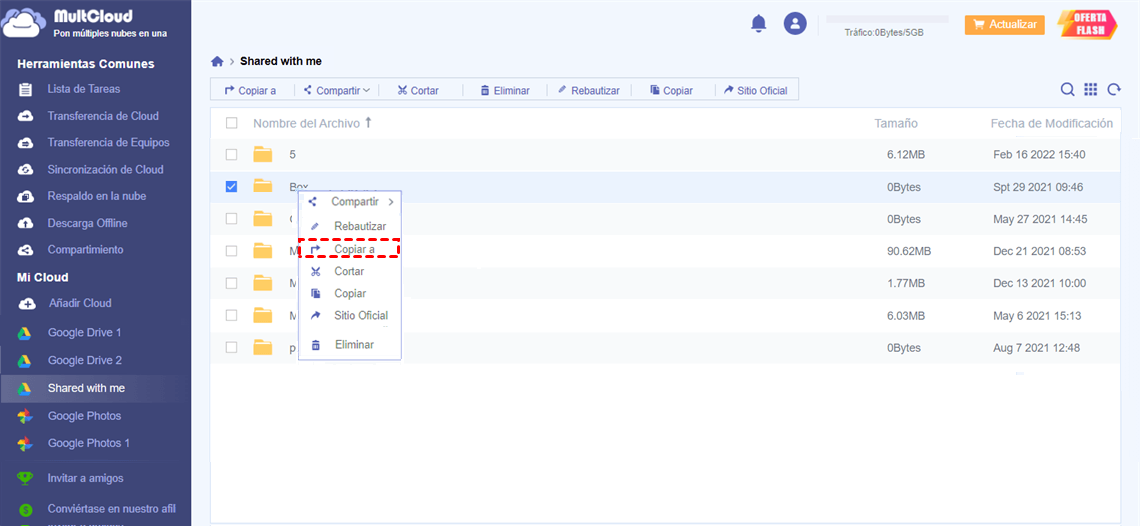The image size is (1140, 526).
Task: Check the box for the 0Bytes May 27 row
Action: 231,219
